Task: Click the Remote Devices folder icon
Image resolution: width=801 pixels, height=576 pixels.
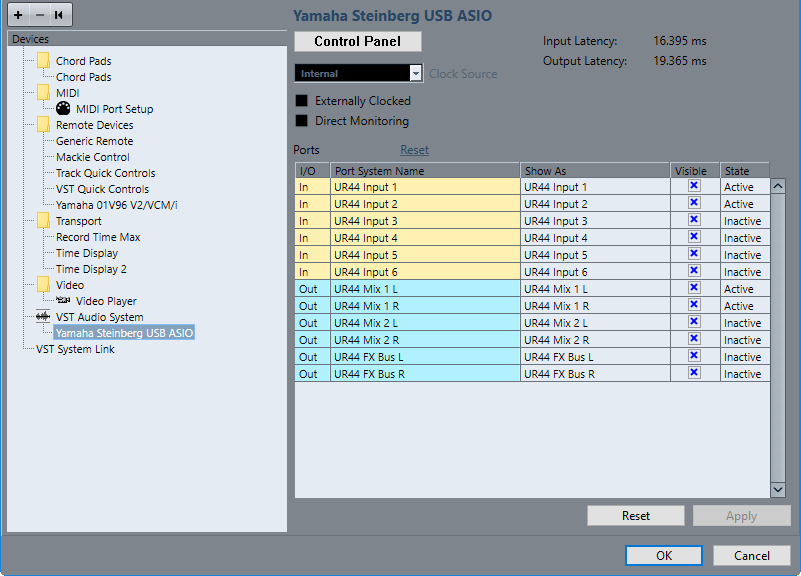Action: (x=43, y=125)
